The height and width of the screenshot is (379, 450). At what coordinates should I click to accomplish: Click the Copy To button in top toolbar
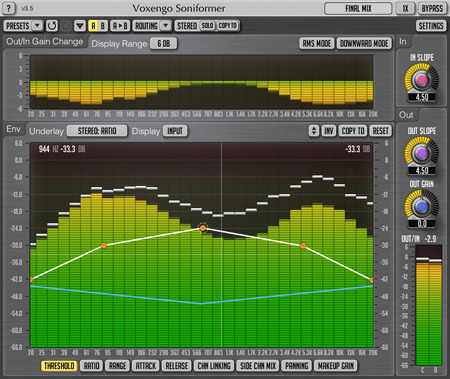point(228,26)
